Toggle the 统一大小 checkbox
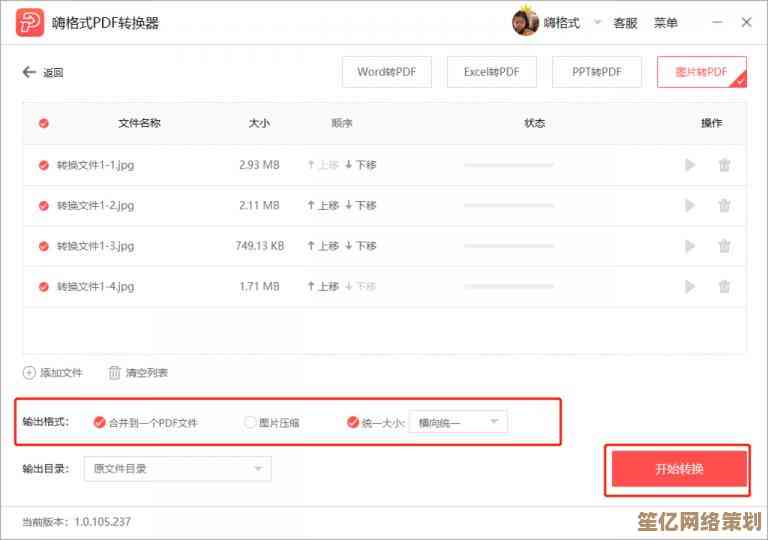Image resolution: width=768 pixels, height=540 pixels. (352, 423)
